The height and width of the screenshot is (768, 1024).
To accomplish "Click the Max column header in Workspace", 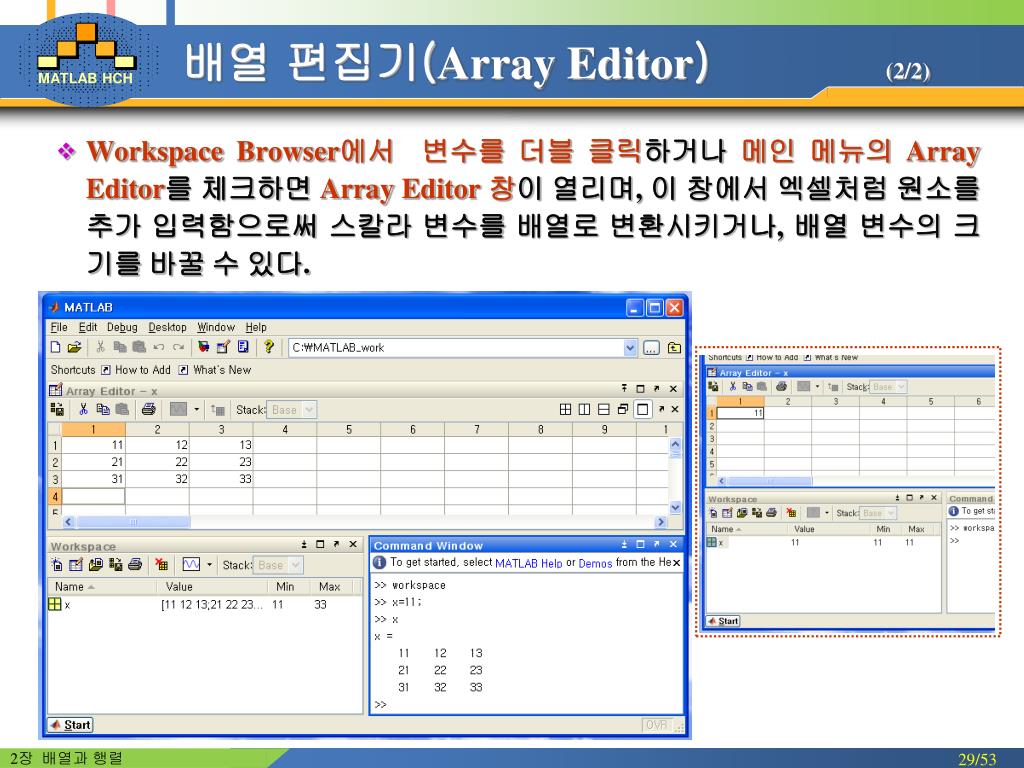I will point(331,586).
